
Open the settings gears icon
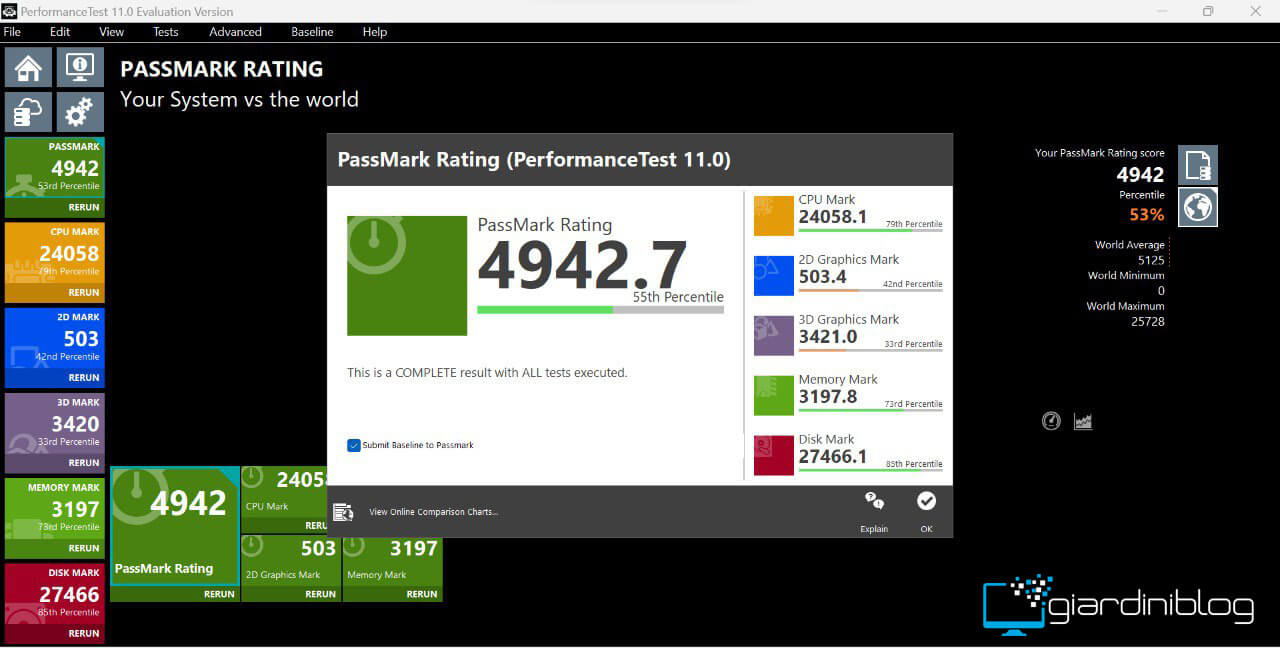[80, 112]
